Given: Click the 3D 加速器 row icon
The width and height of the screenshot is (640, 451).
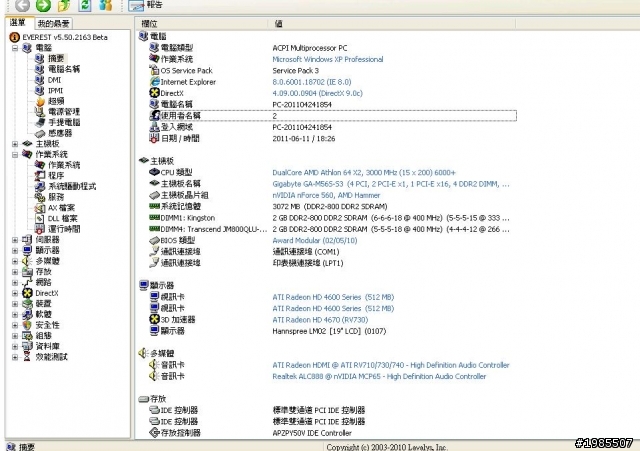Looking at the screenshot, I should [x=154, y=319].
